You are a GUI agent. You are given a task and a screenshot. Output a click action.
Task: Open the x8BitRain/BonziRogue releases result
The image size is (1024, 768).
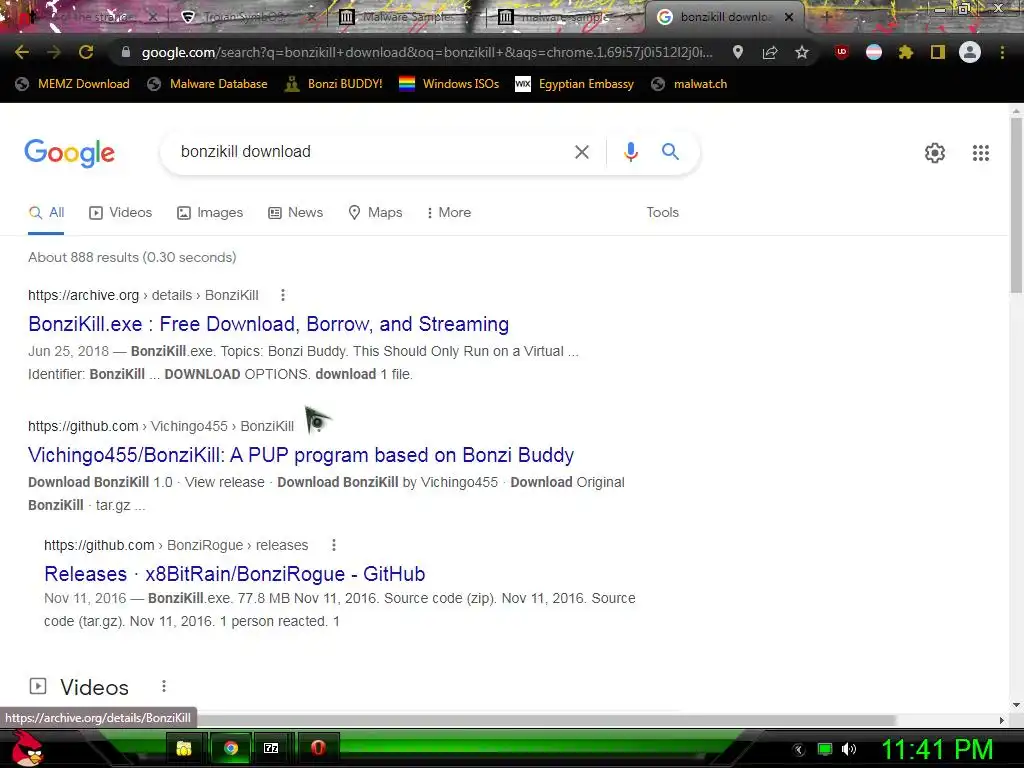(234, 574)
